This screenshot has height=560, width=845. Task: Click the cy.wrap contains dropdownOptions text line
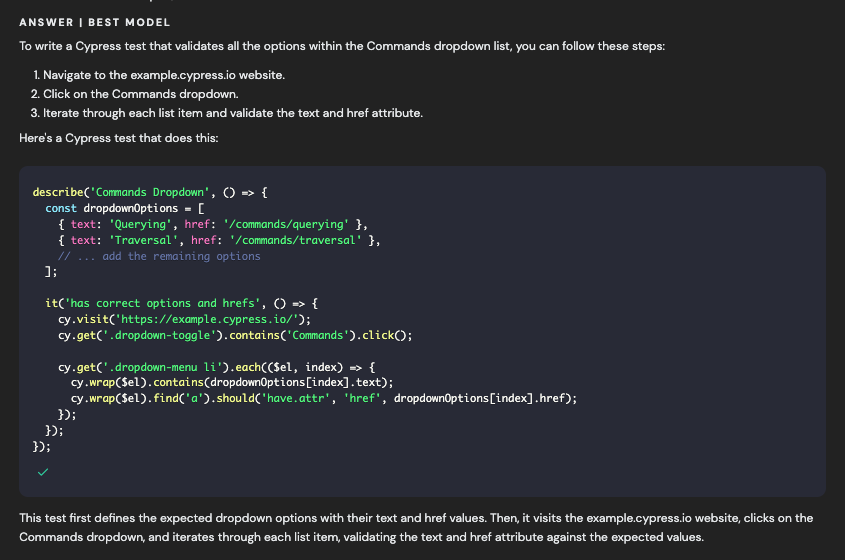pyautogui.click(x=232, y=382)
